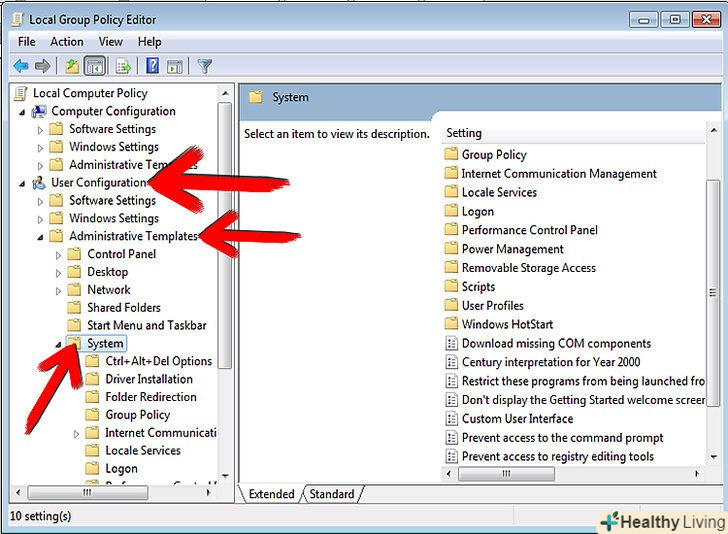Select Ctrl+Alt+Del Options in the tree

158,361
